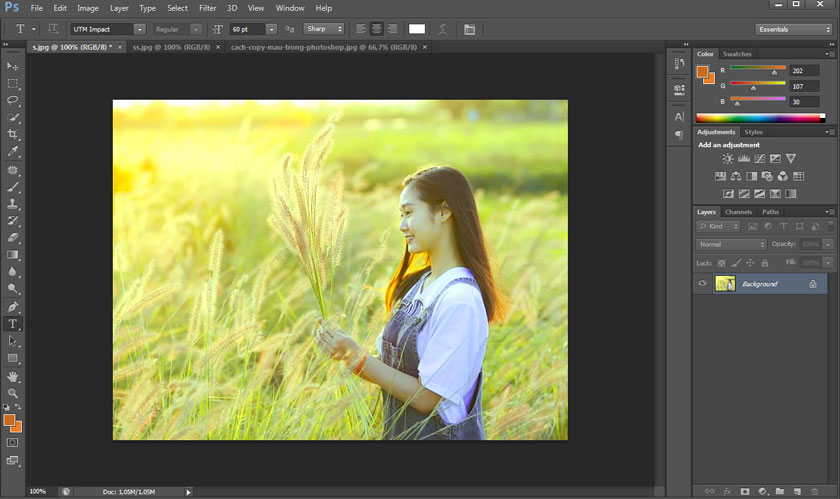Click the red channel value field

click(x=803, y=71)
